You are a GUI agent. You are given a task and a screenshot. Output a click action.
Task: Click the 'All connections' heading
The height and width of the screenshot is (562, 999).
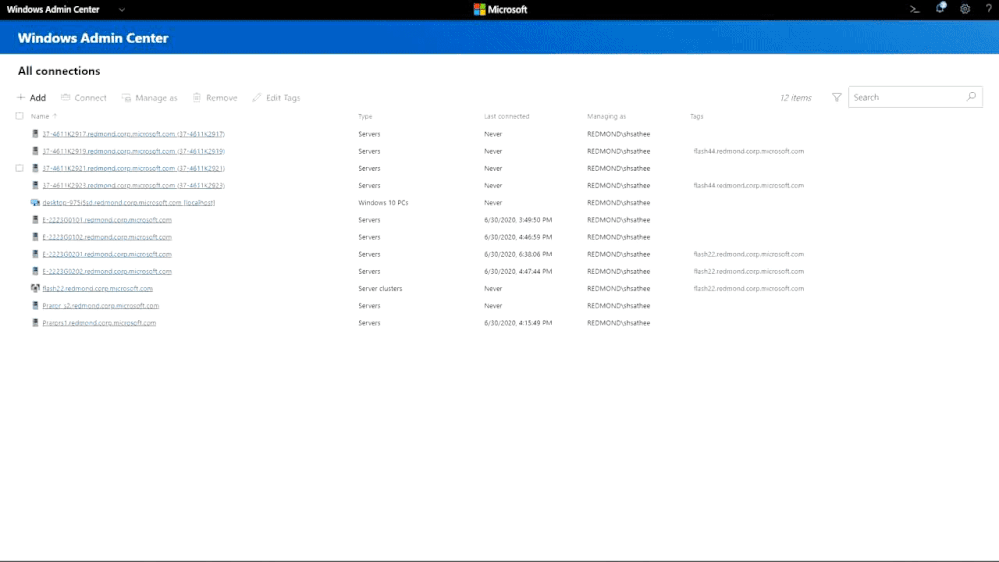point(59,71)
